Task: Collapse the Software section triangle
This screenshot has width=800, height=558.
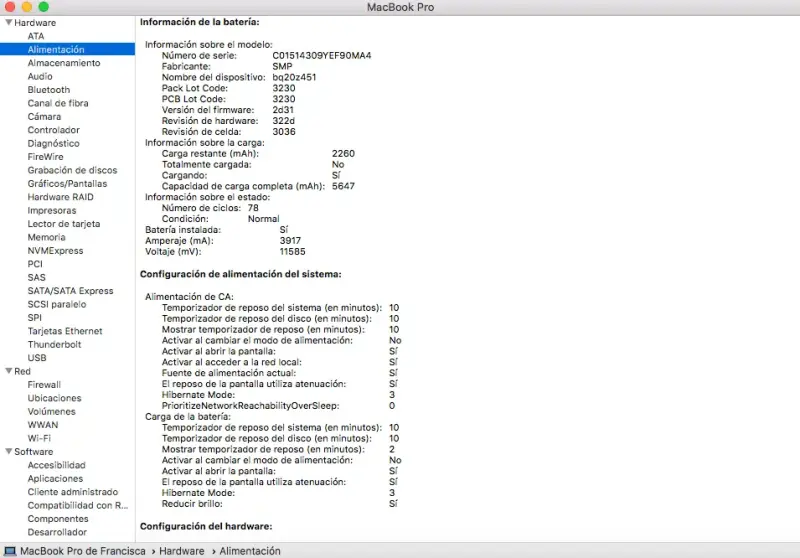Action: point(9,451)
